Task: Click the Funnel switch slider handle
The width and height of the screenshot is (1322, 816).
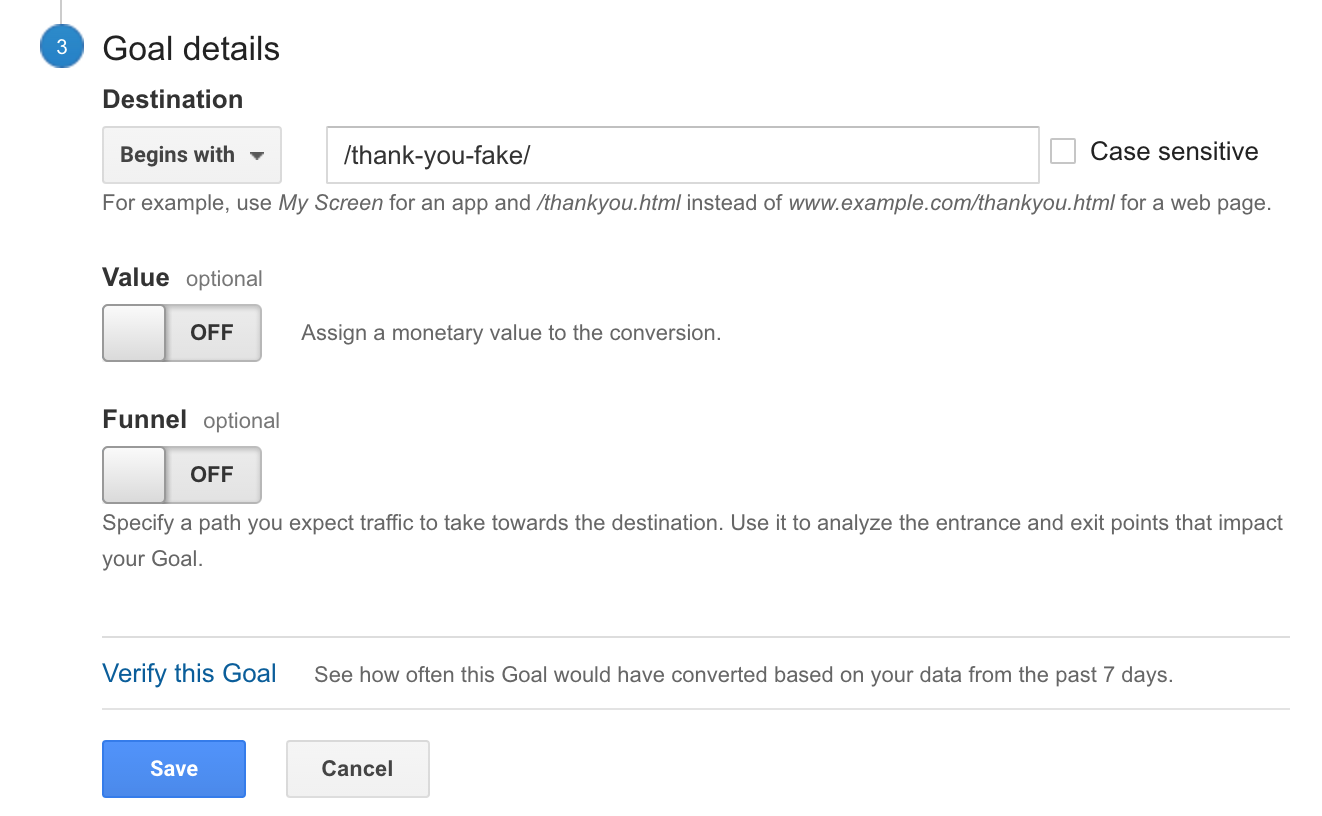Action: click(x=132, y=475)
